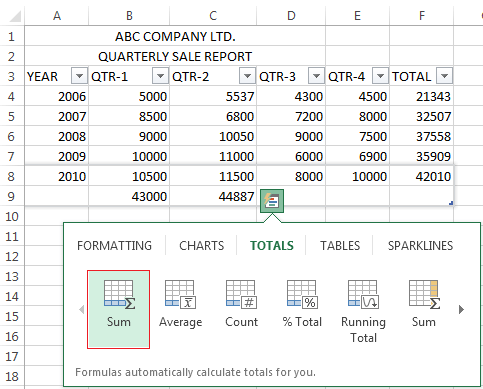The width and height of the screenshot is (483, 389).
Task: Select column F header
Action: (x=422, y=16)
